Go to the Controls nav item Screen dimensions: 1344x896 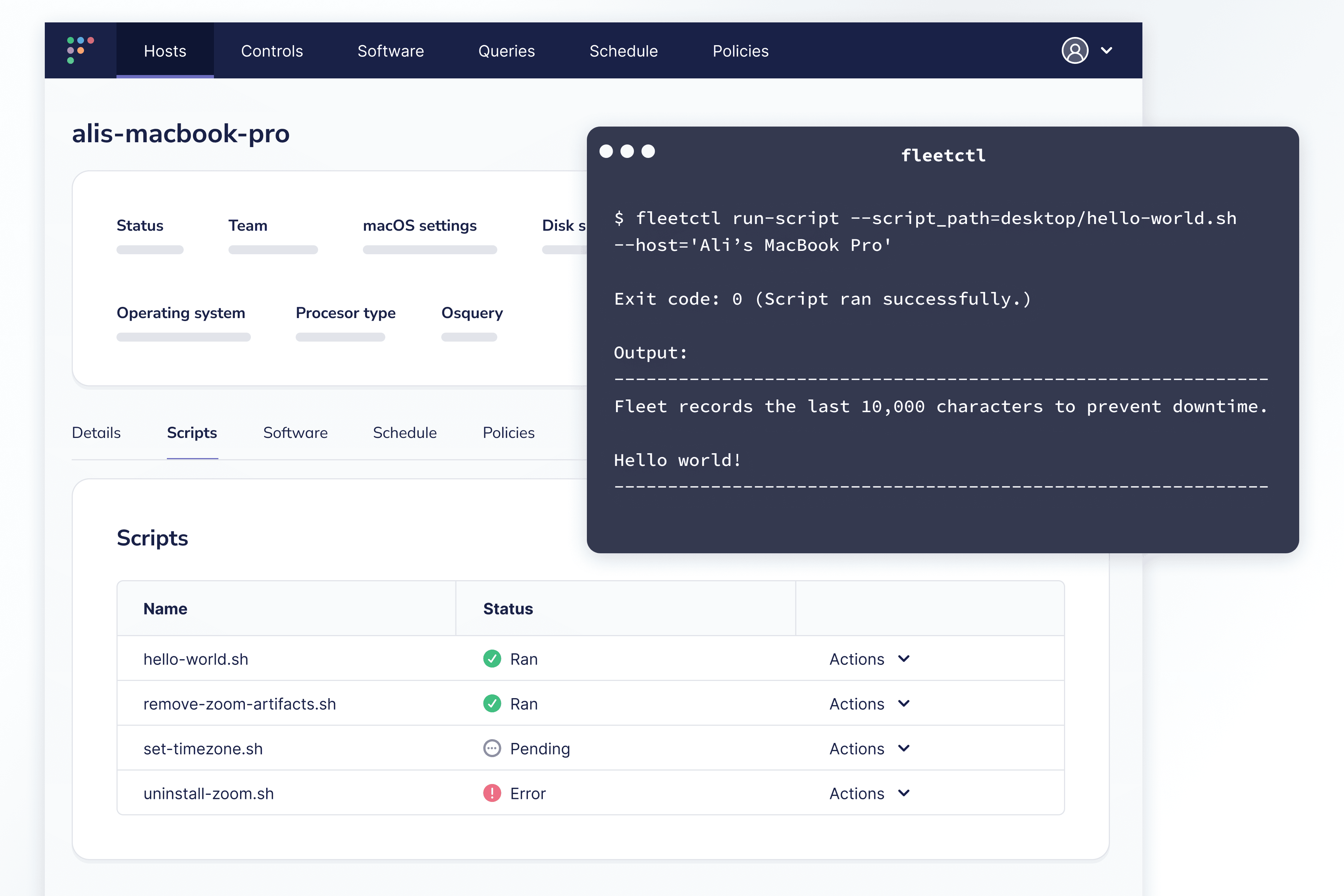click(x=272, y=51)
